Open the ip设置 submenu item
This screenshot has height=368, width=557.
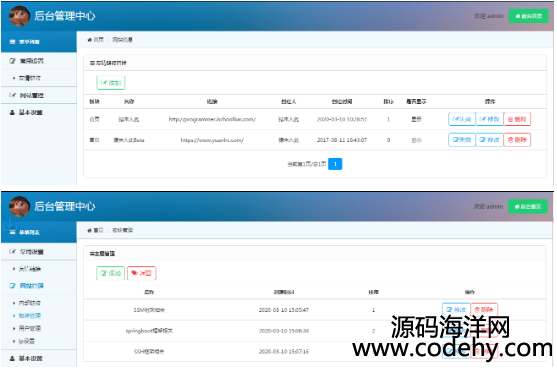tap(27, 341)
